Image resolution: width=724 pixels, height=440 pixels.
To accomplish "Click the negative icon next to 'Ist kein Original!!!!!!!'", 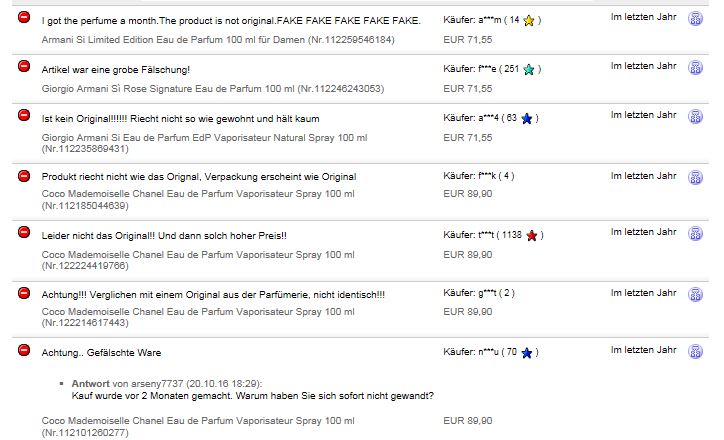I will [24, 117].
